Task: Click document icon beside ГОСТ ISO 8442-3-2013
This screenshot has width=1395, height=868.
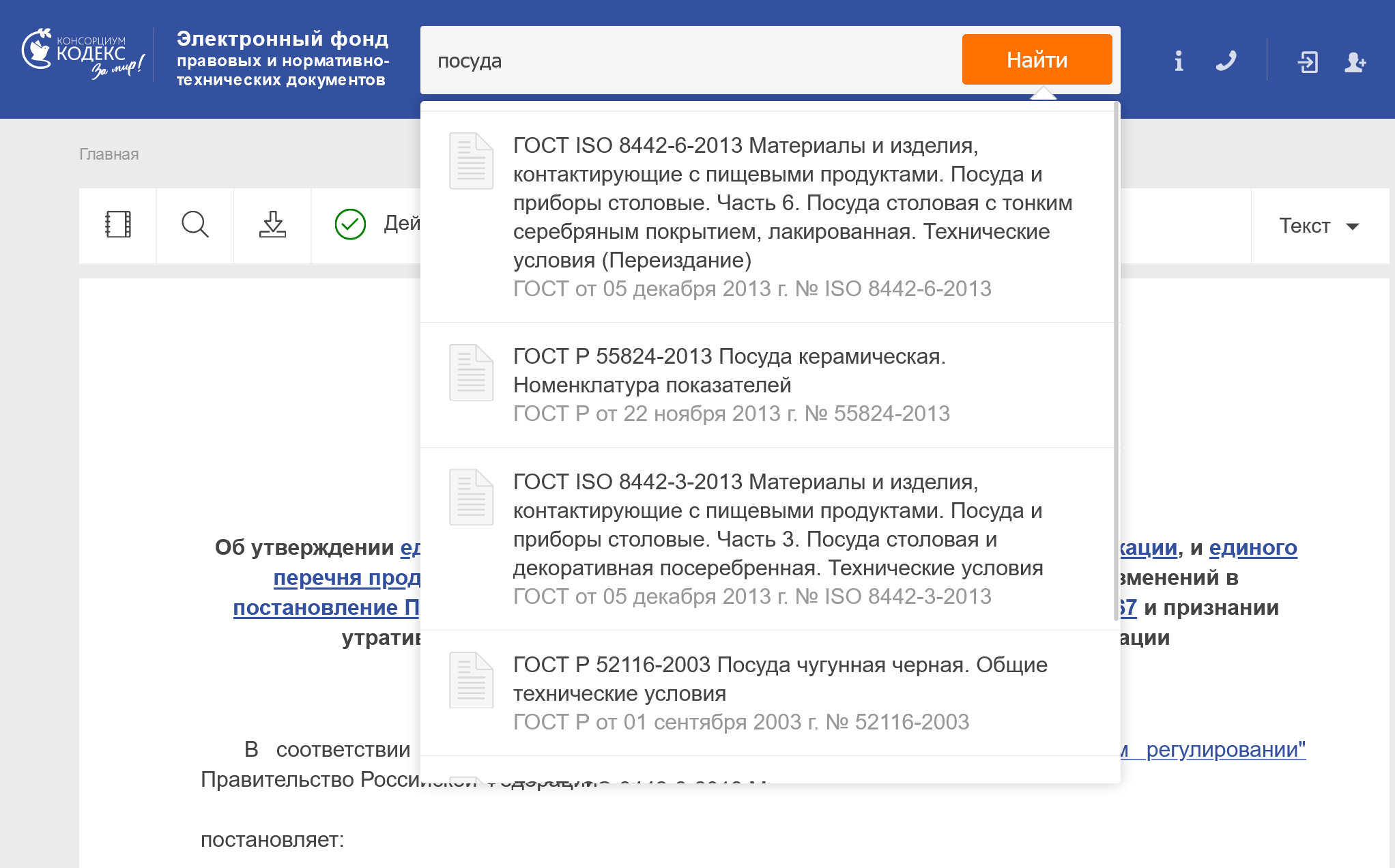Action: (471, 497)
